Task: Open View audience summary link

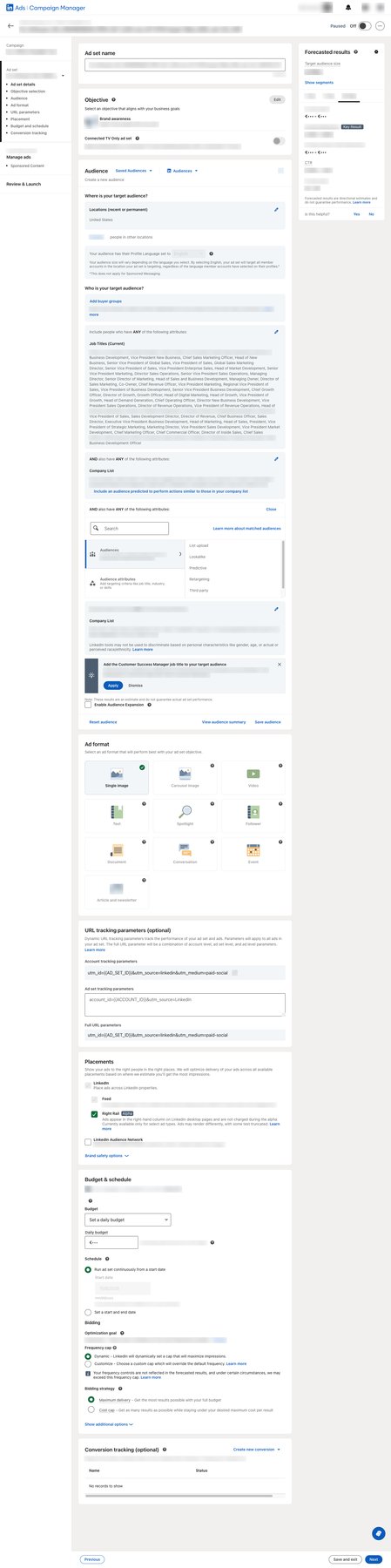Action: tap(224, 722)
